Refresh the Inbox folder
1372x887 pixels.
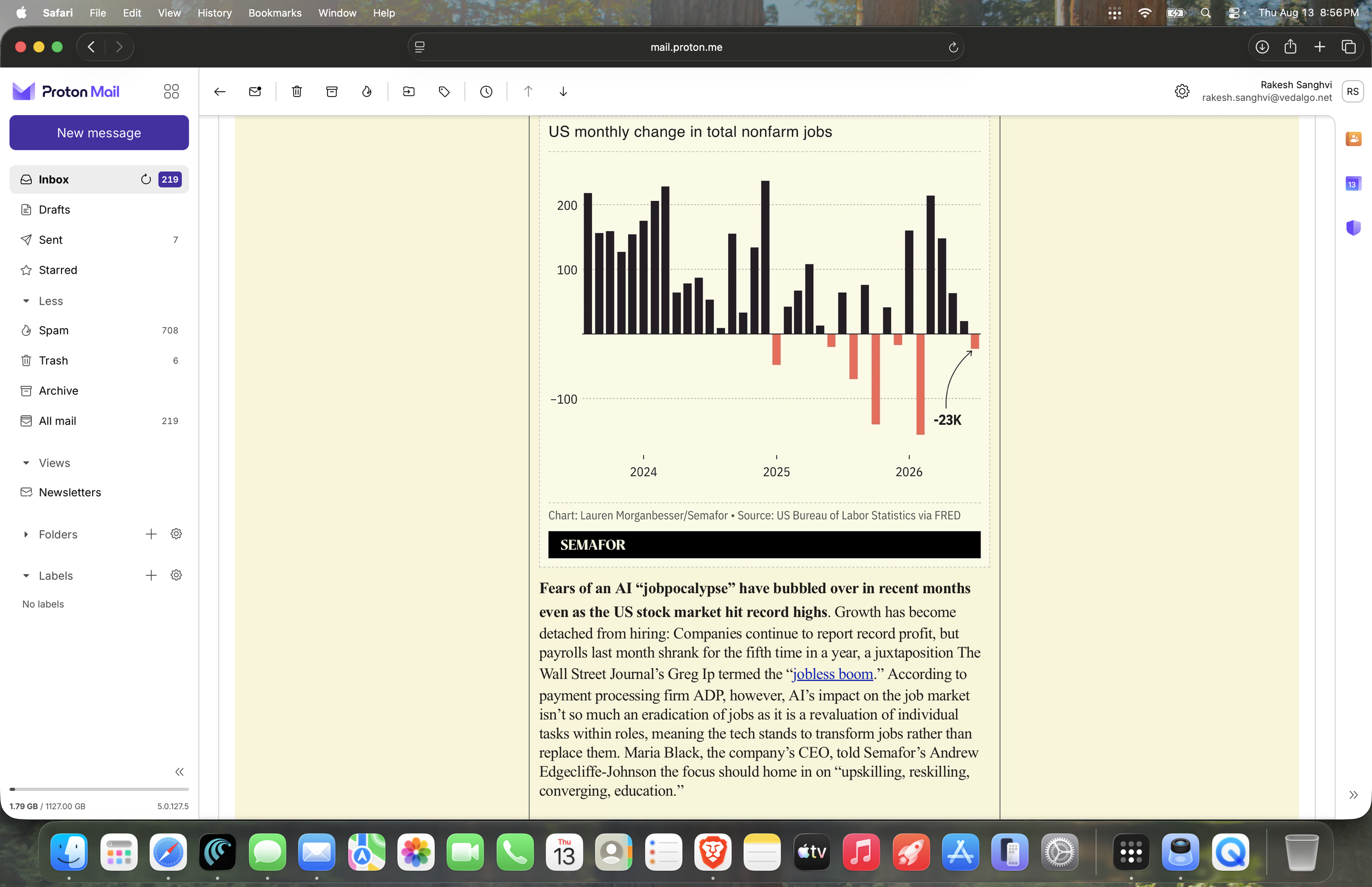(x=145, y=179)
